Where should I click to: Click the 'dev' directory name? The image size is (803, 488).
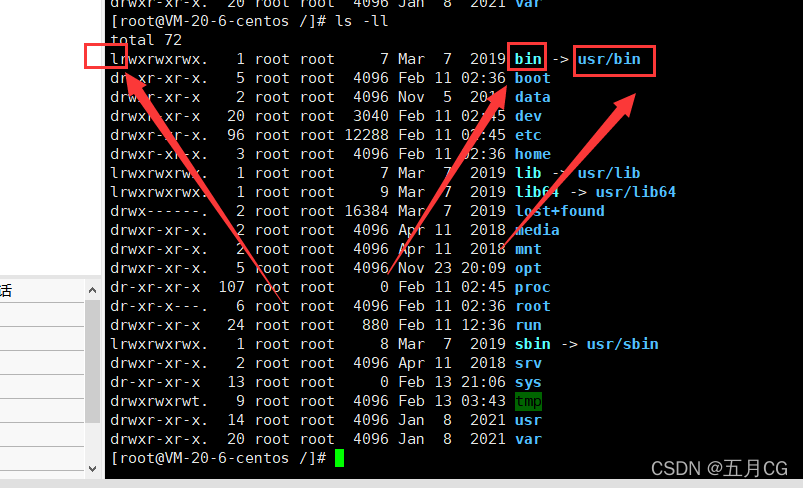528,116
